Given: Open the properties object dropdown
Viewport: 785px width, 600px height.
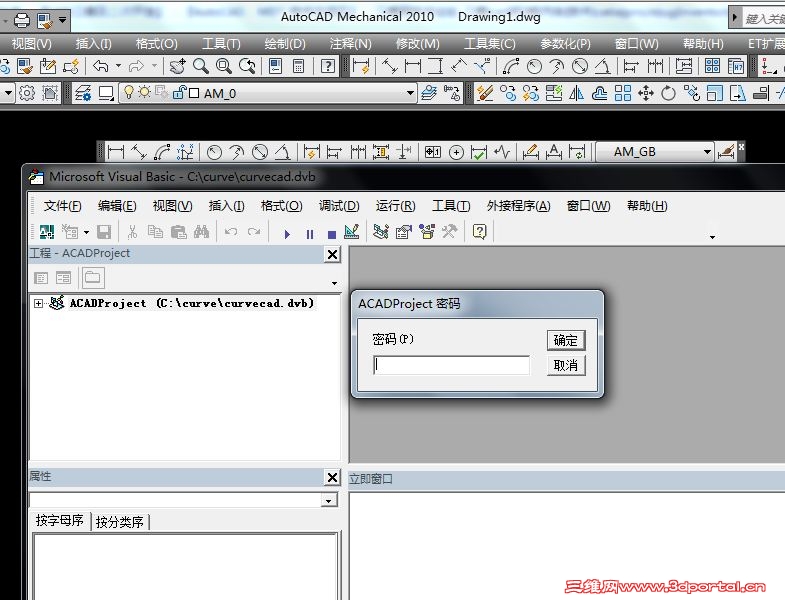Looking at the screenshot, I should pyautogui.click(x=329, y=500).
